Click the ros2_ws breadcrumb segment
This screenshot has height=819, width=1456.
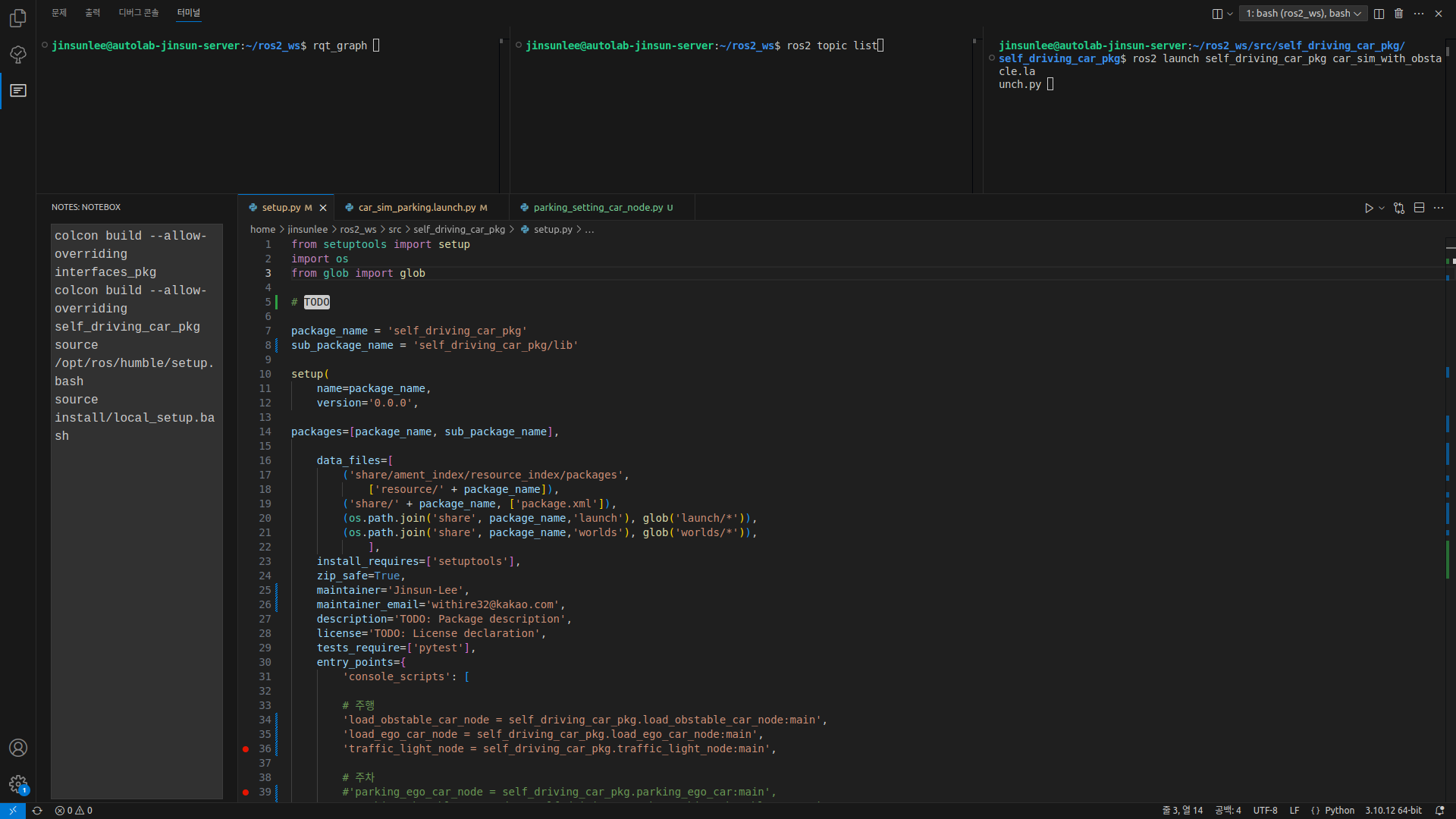[x=358, y=230]
